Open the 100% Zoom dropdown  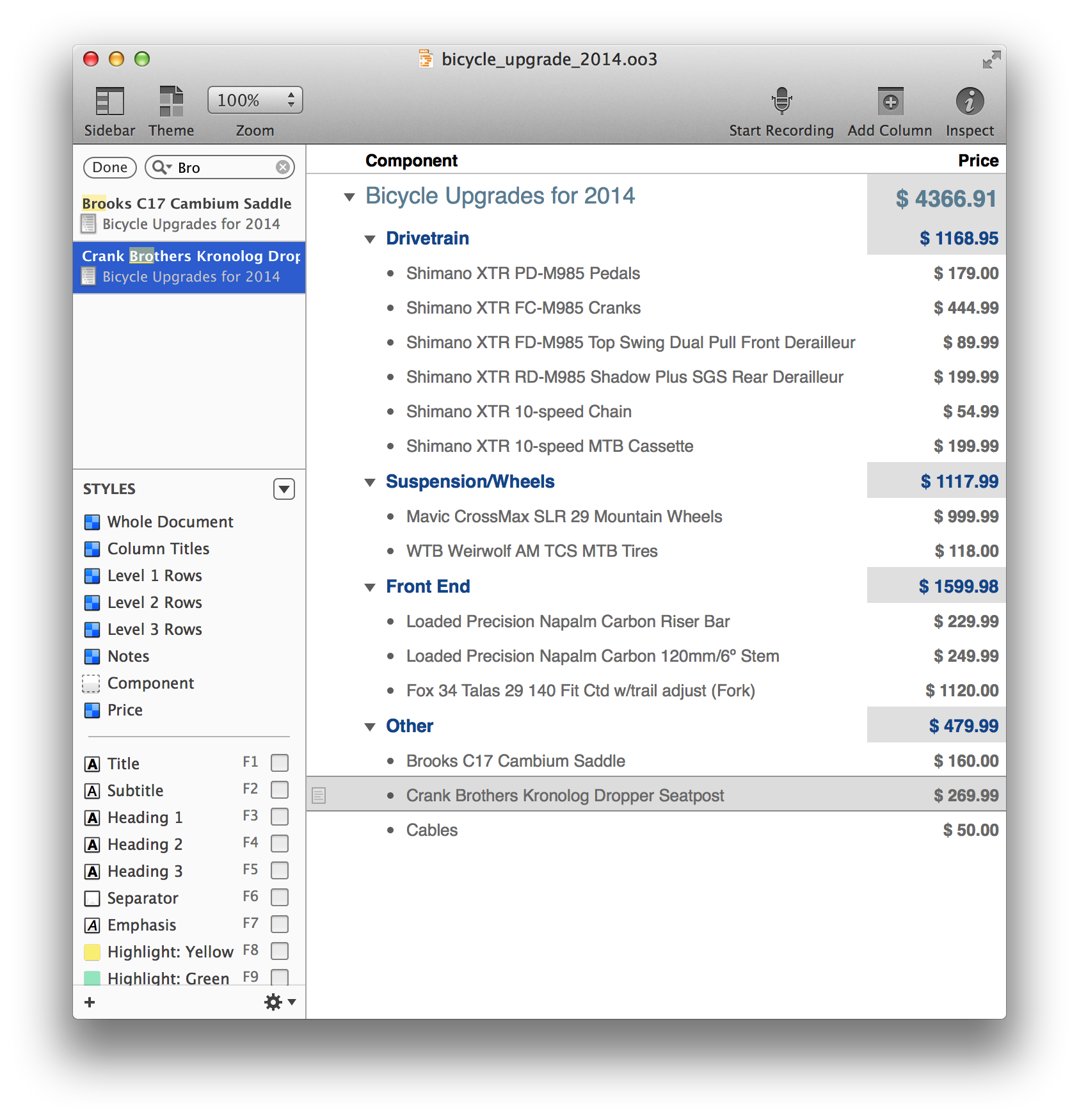click(255, 100)
